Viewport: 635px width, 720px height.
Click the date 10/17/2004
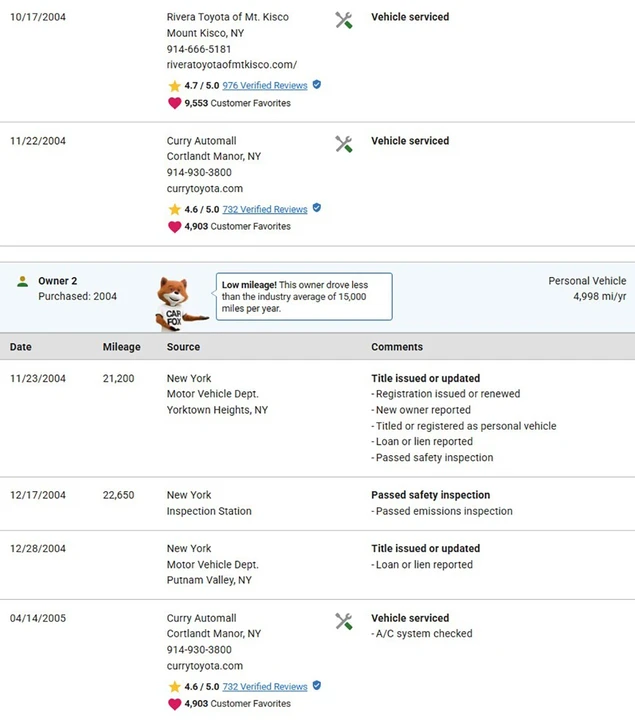tap(38, 17)
